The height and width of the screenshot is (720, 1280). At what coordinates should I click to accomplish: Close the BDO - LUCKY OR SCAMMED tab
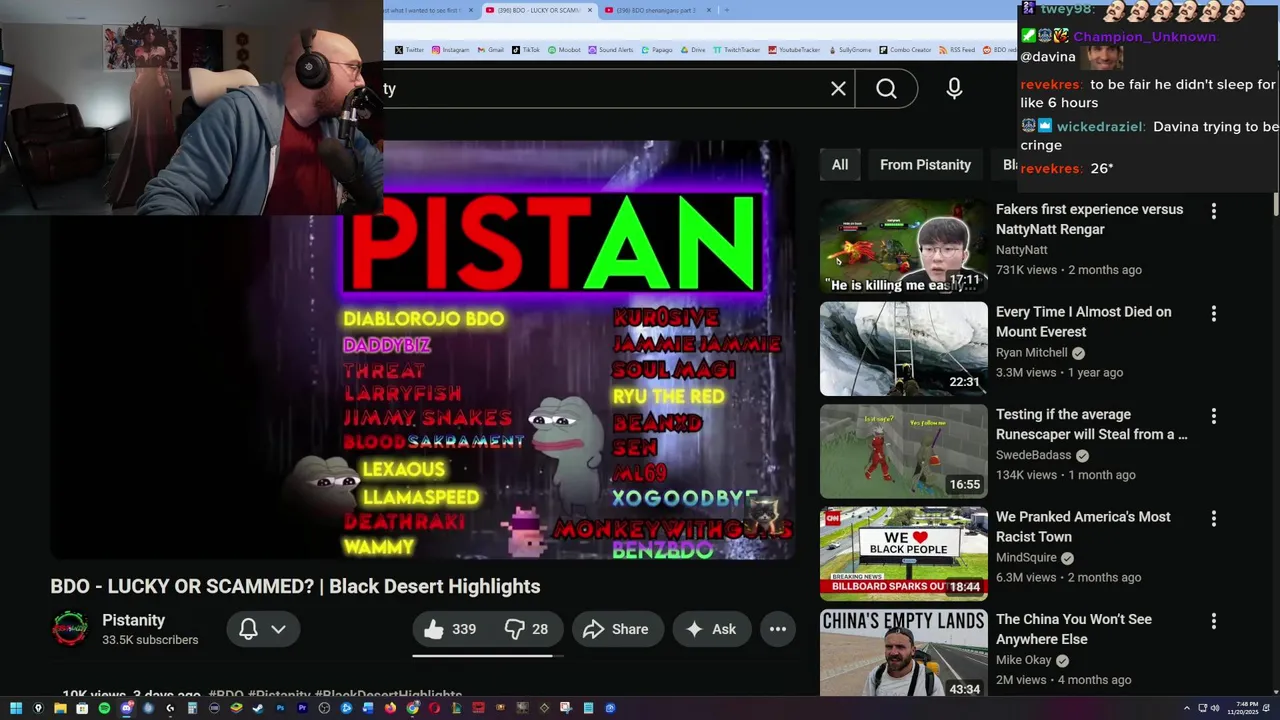point(590,10)
